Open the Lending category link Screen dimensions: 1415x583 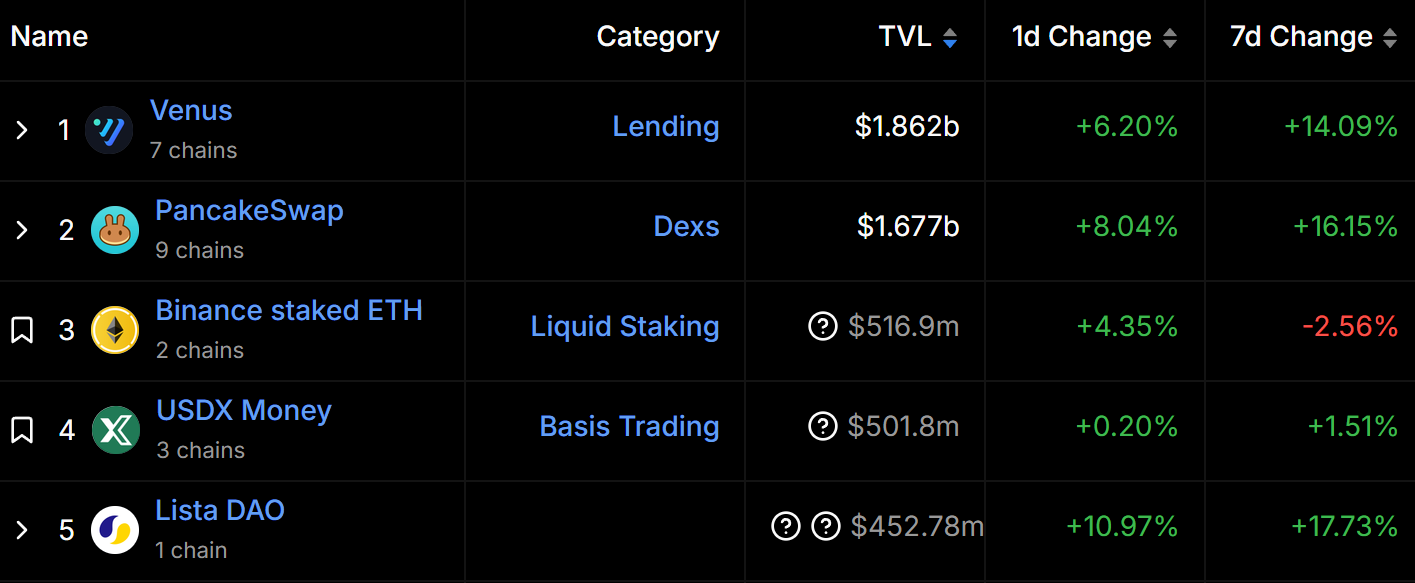(666, 127)
